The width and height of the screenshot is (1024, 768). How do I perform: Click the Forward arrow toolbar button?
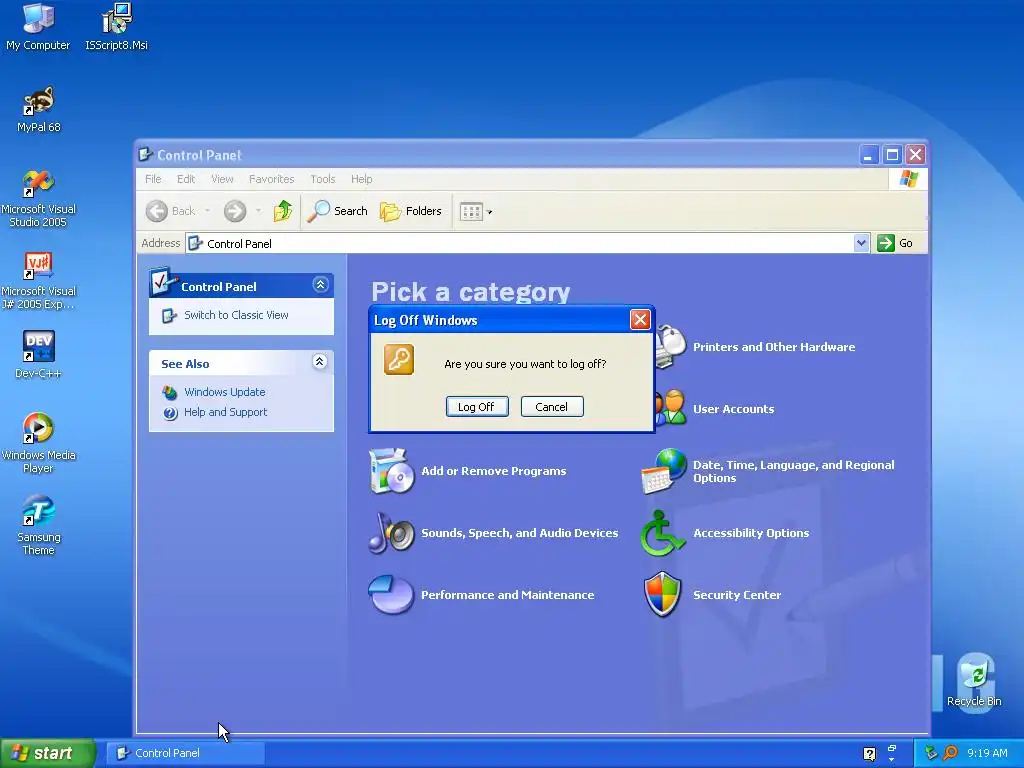pos(235,211)
